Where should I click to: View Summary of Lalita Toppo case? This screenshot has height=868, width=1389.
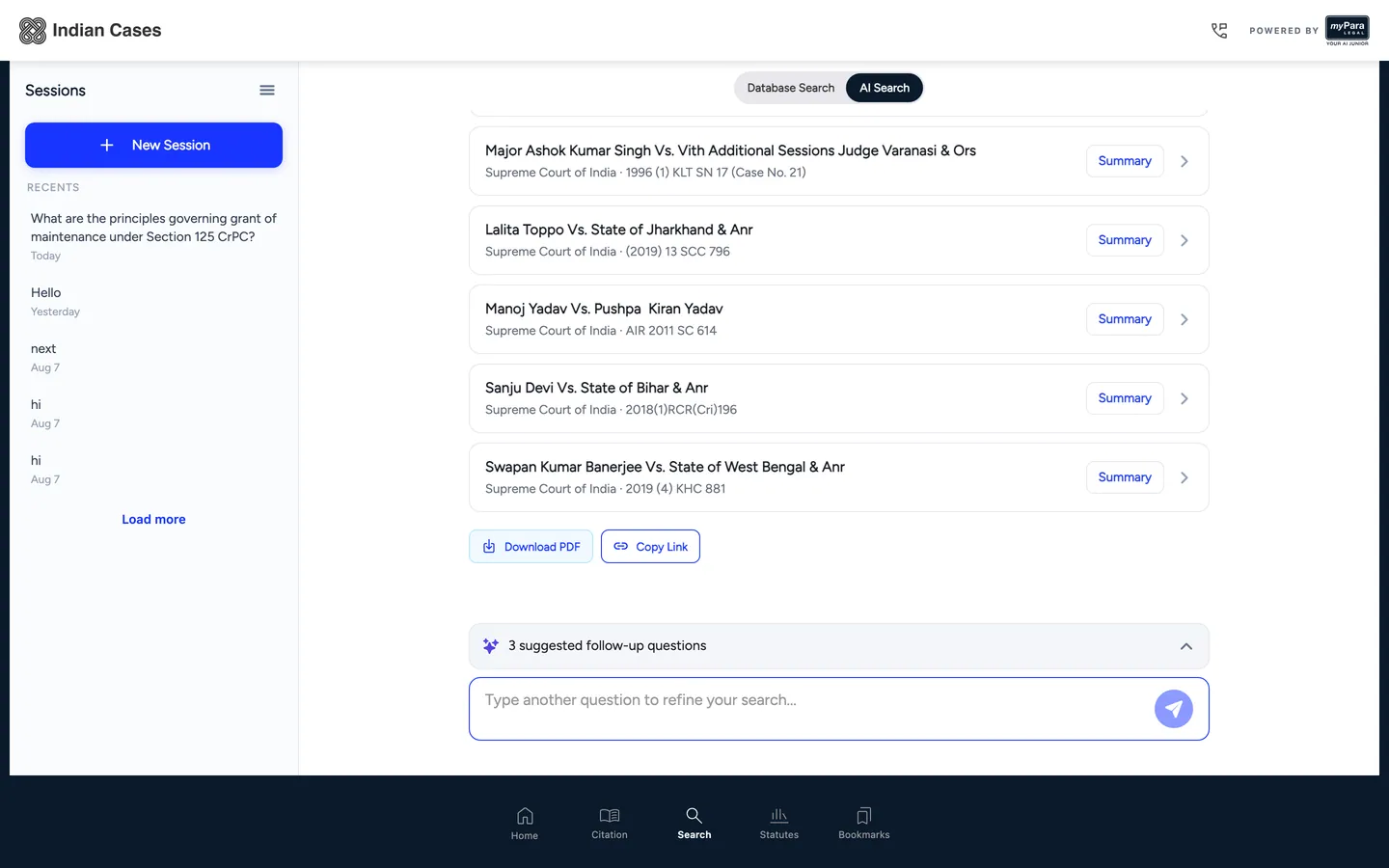click(x=1125, y=240)
